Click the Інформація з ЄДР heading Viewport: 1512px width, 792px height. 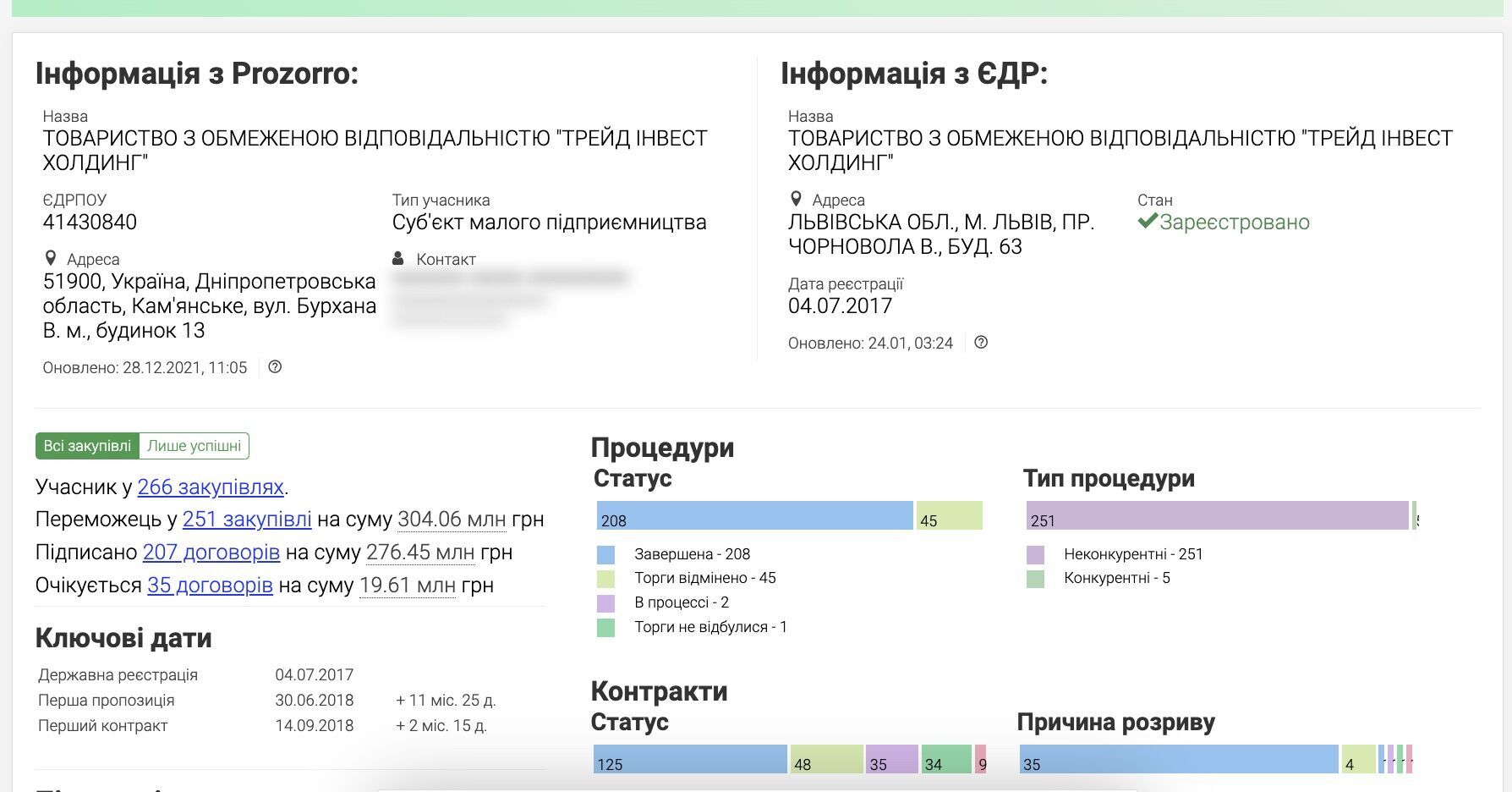[x=914, y=74]
